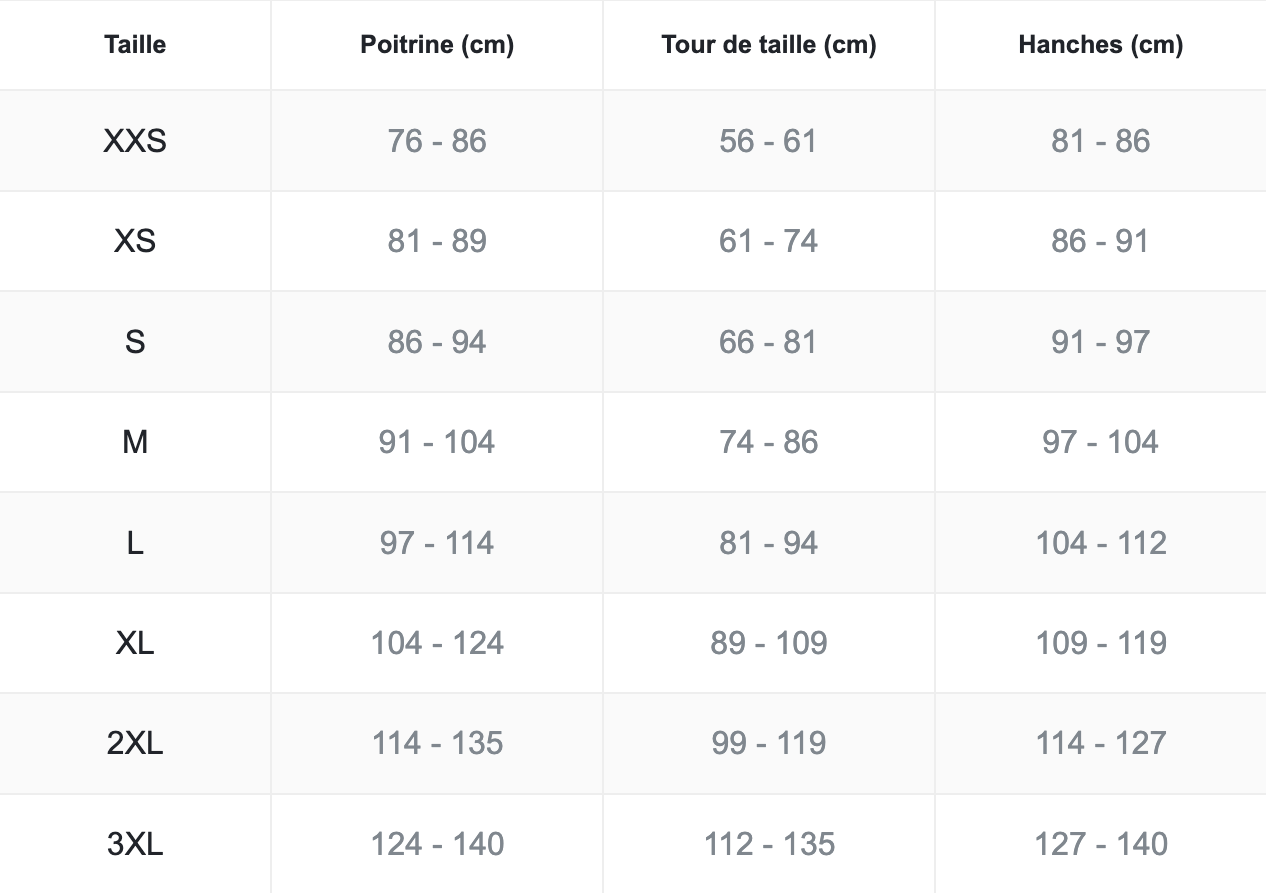Select the M waist value 74 - 86
Image resolution: width=1266 pixels, height=893 pixels.
pyautogui.click(x=769, y=442)
